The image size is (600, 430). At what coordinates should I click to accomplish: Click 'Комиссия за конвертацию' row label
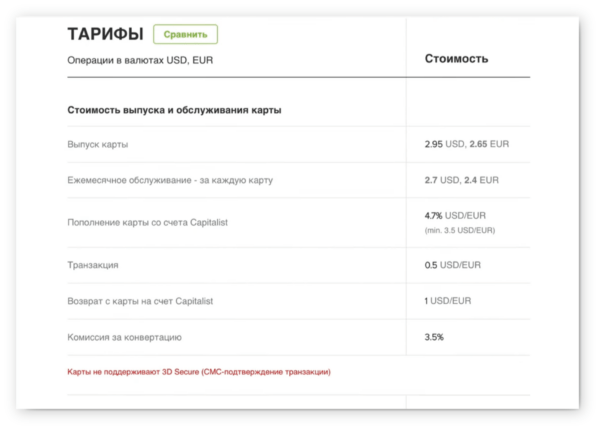pyautogui.click(x=124, y=337)
